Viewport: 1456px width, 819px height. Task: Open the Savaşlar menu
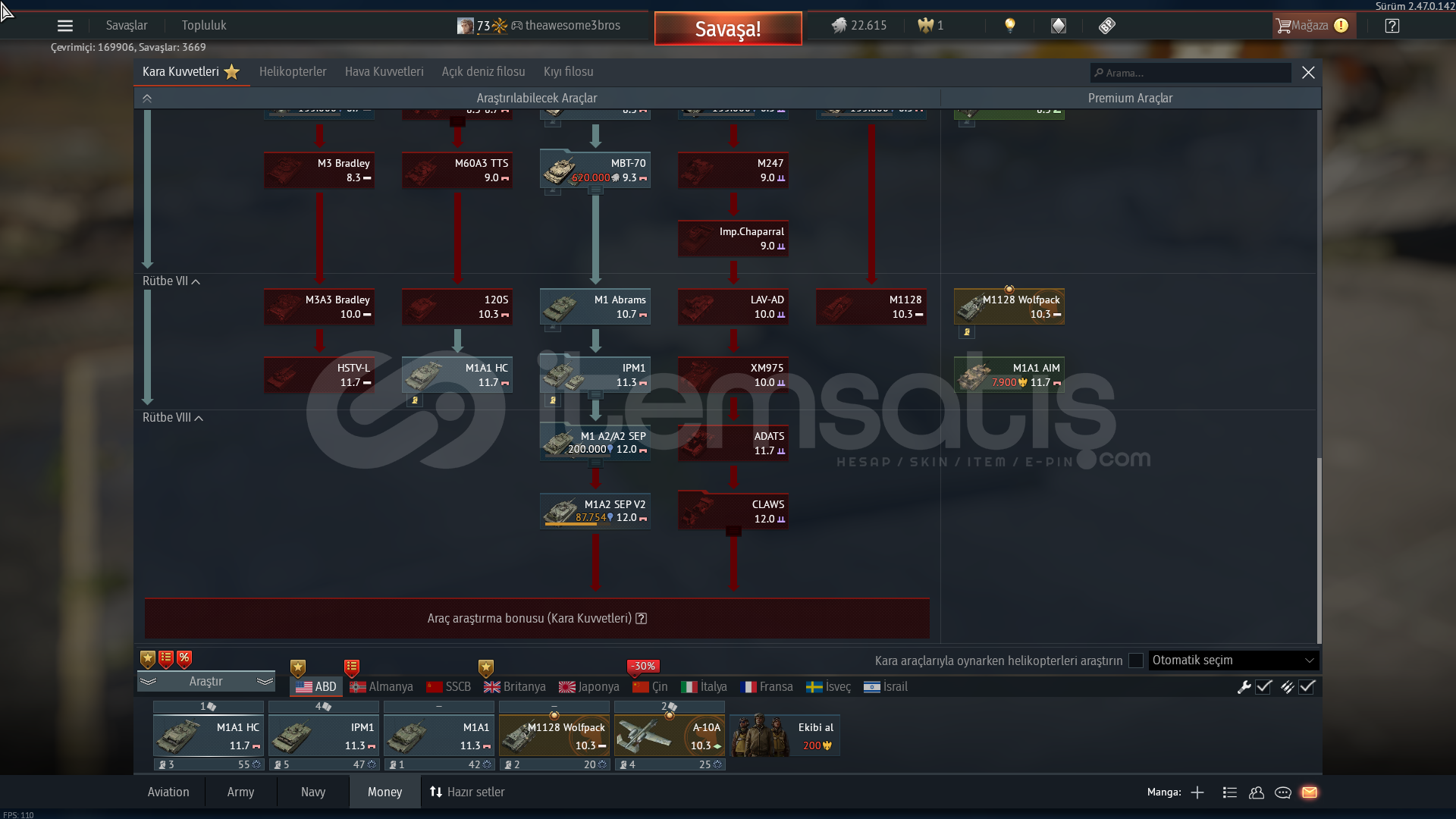127,26
